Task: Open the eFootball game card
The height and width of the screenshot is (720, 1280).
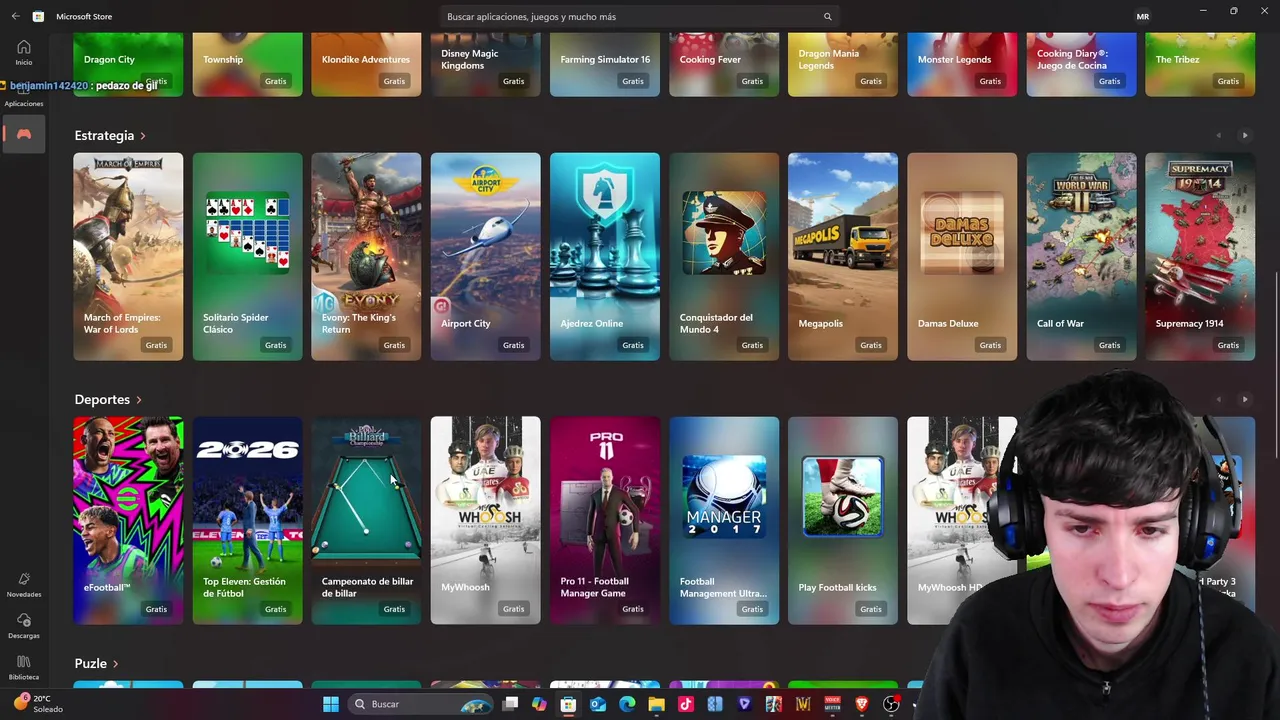Action: click(128, 520)
